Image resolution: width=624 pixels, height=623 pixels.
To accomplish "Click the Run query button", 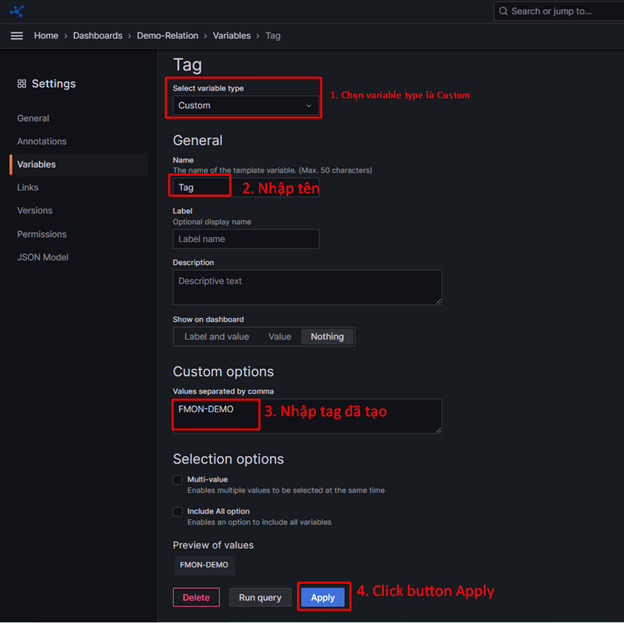I will [260, 597].
